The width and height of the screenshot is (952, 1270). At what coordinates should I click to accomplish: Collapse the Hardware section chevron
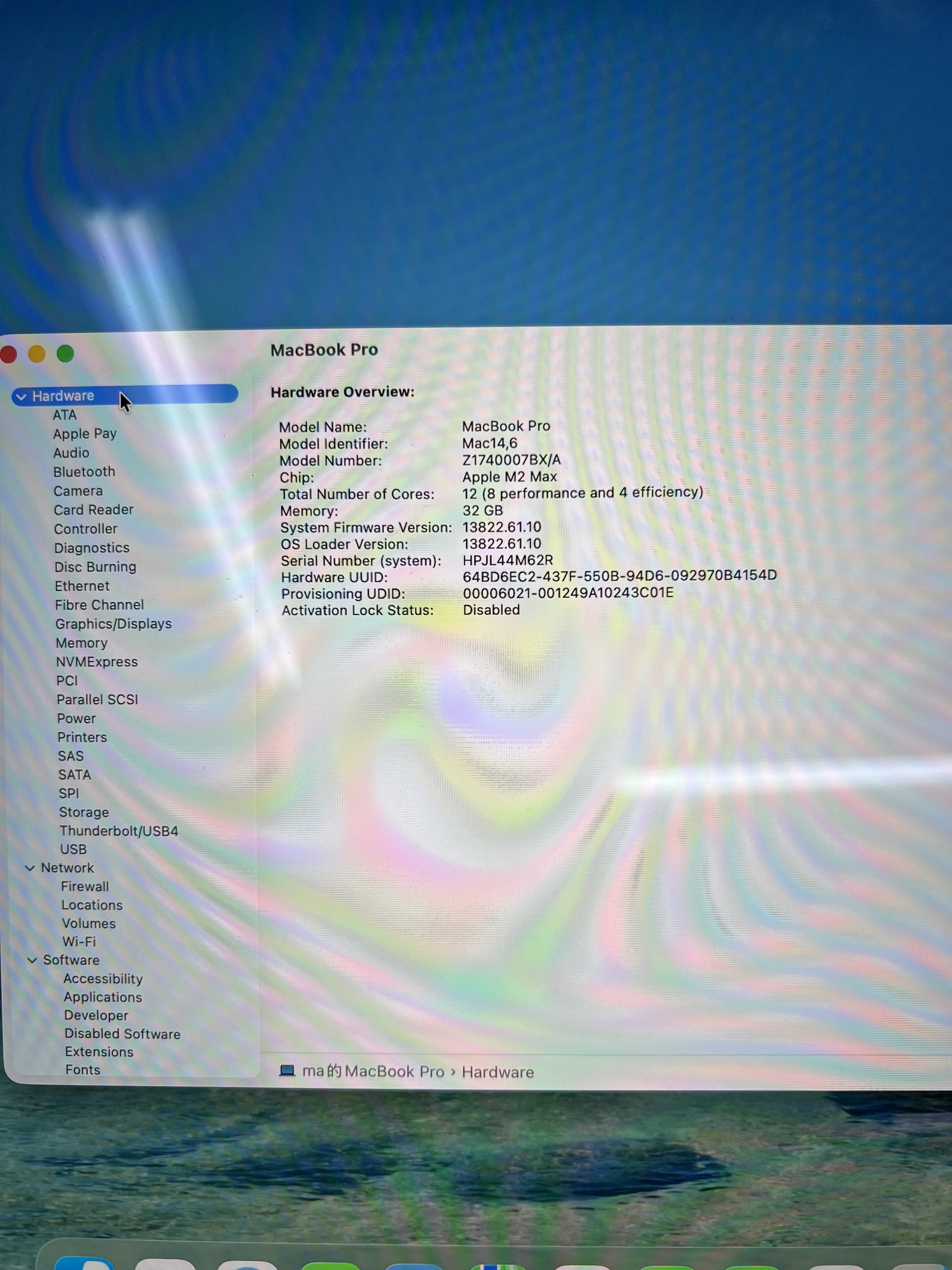click(21, 397)
